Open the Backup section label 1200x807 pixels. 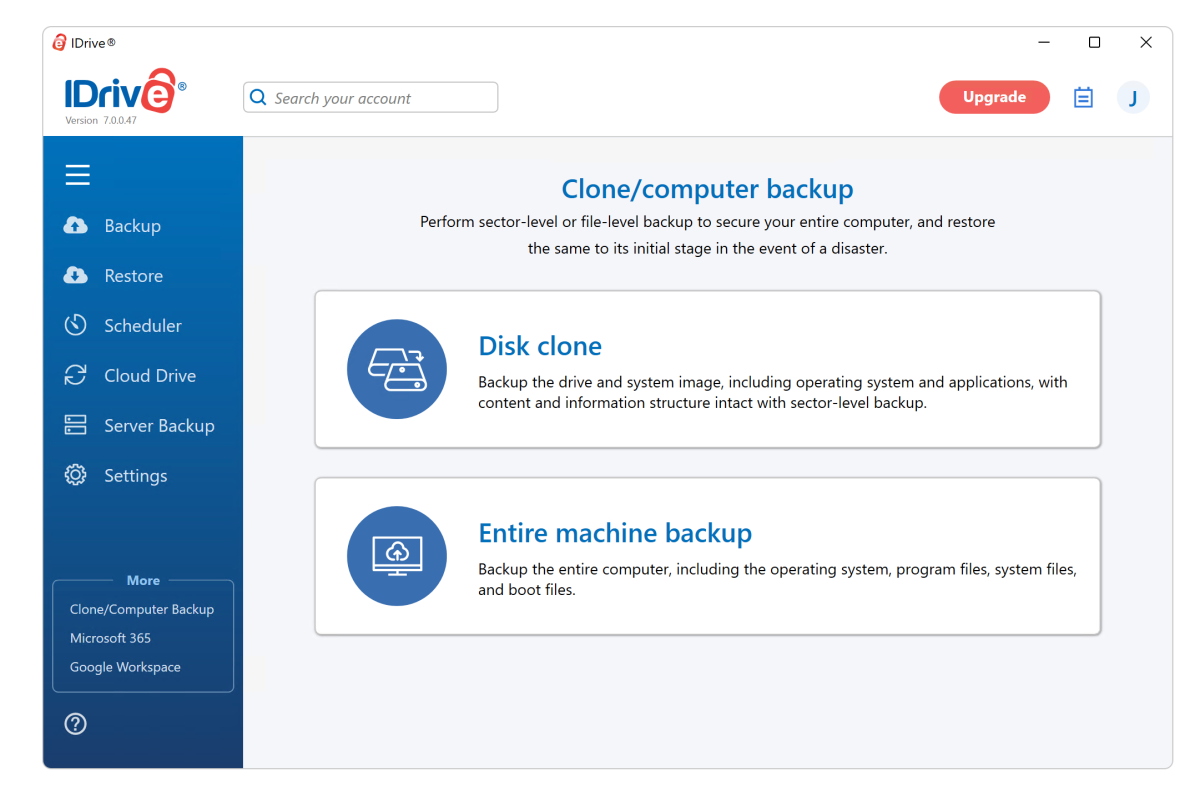pyautogui.click(x=132, y=226)
